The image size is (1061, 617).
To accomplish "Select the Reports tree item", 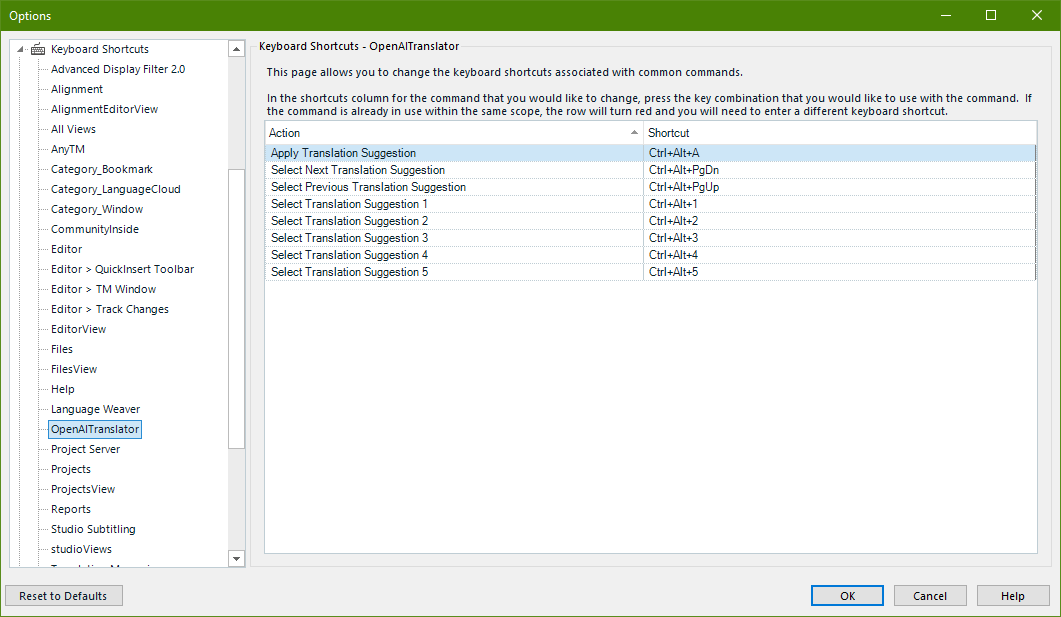I will (x=70, y=509).
